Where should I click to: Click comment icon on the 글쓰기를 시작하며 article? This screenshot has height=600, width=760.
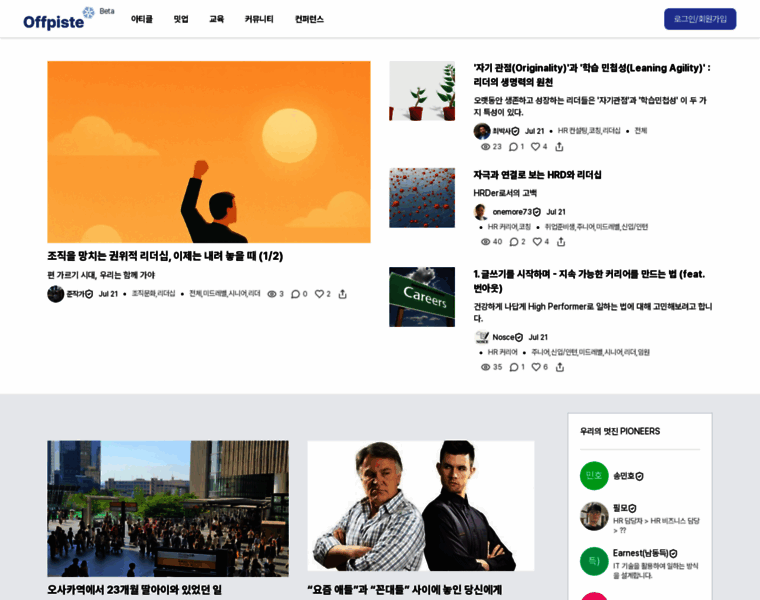pyautogui.click(x=514, y=367)
